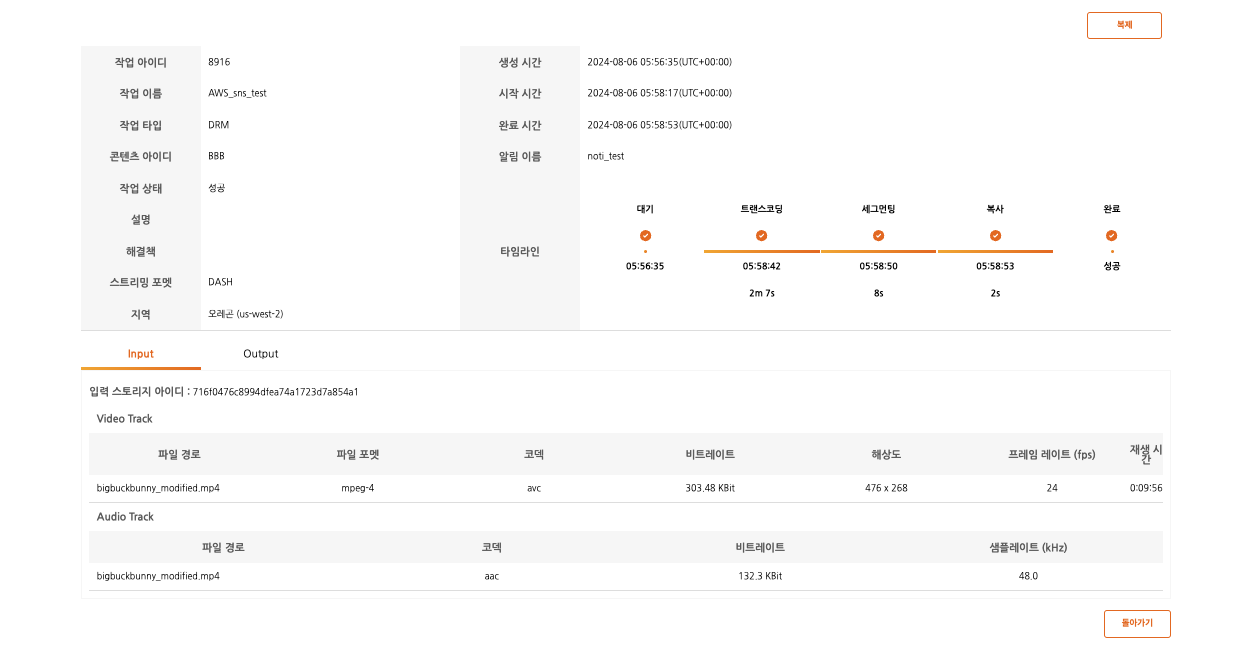Click the 세그먼팅 stage checkmark icon

coord(878,236)
